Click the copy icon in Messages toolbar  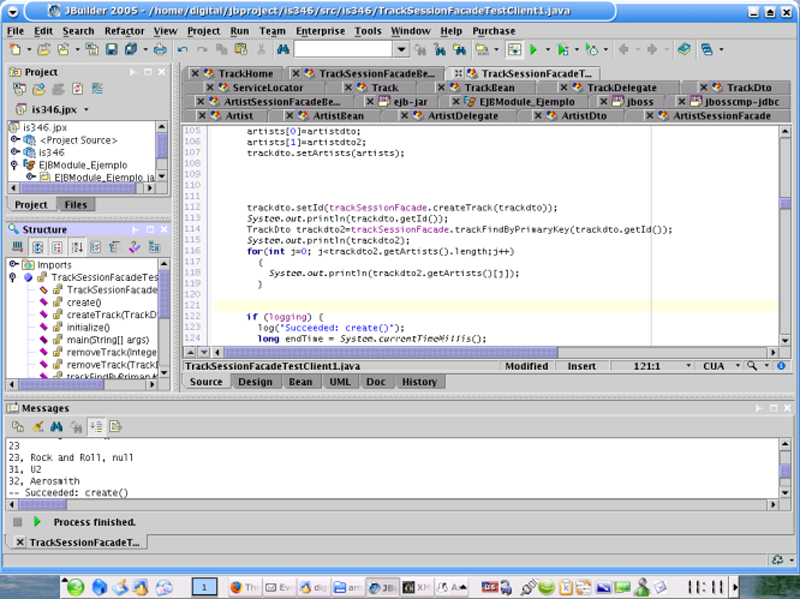pos(18,426)
